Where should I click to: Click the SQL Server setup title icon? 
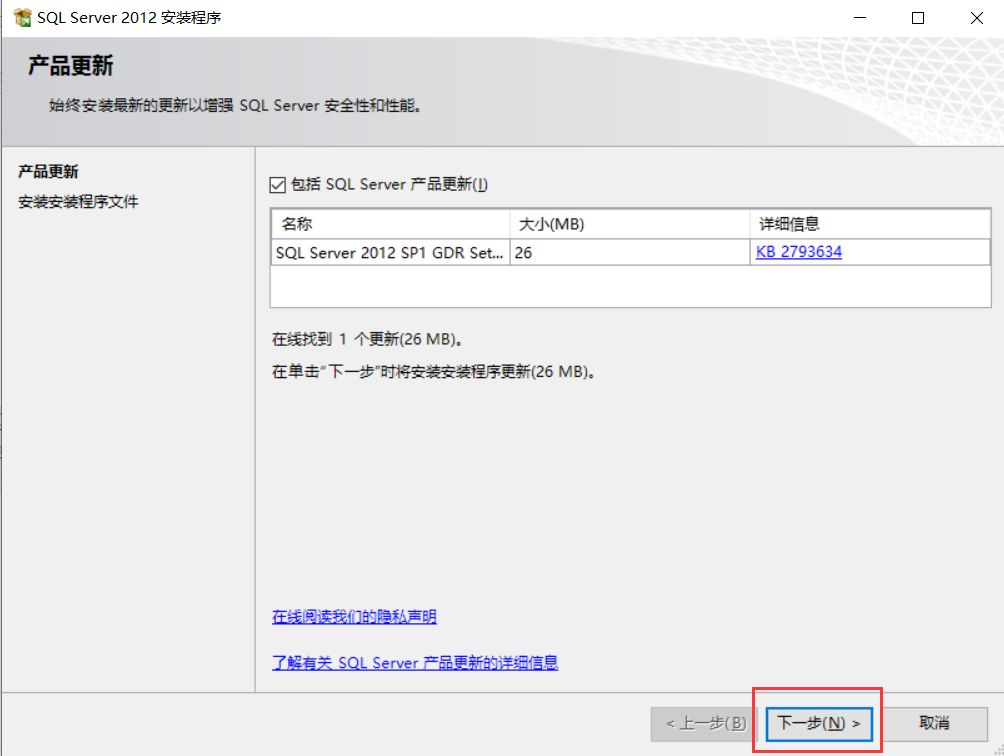pos(22,17)
